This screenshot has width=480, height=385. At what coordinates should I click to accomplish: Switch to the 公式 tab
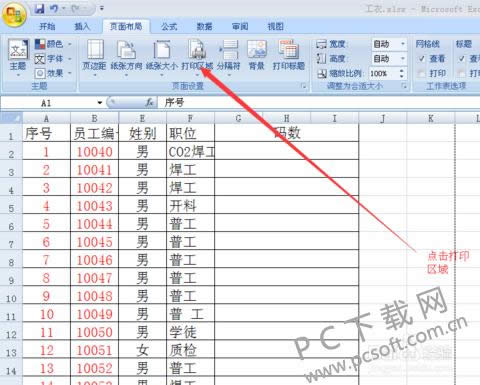point(169,26)
